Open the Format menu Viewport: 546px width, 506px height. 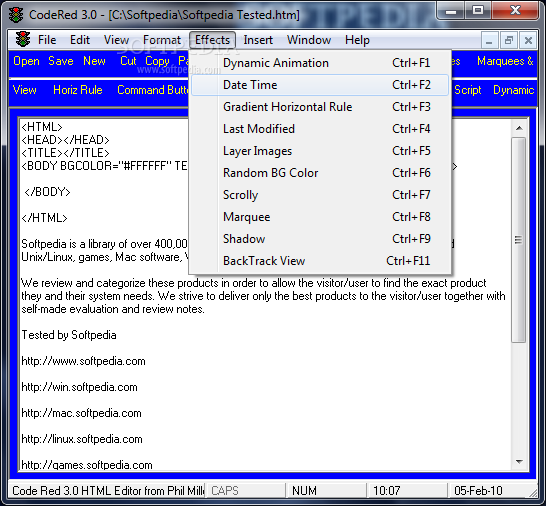[x=162, y=40]
